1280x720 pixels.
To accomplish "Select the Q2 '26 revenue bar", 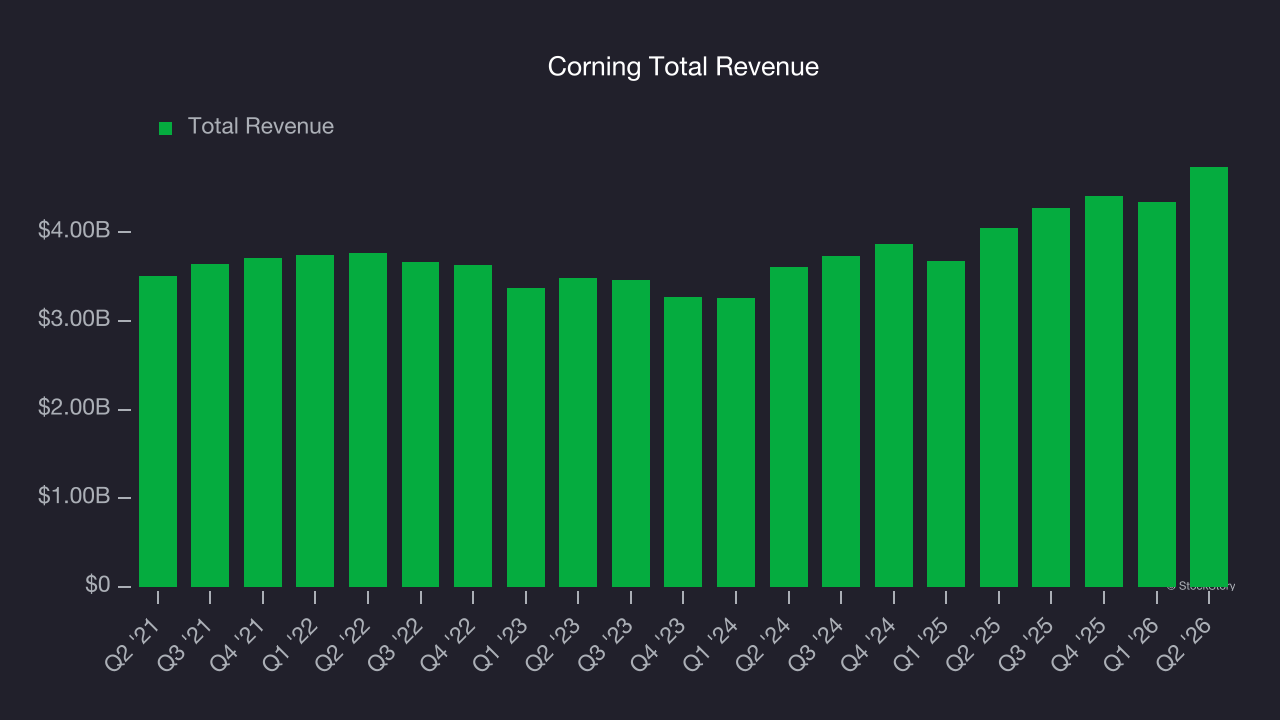I will [x=1209, y=377].
